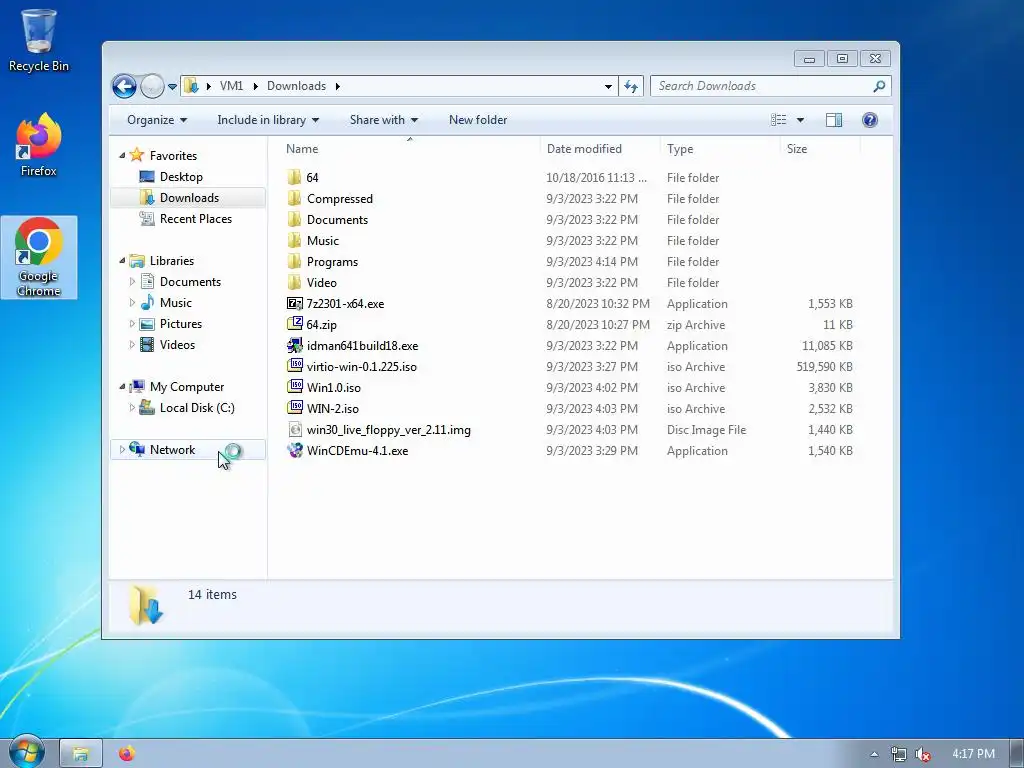Toggle the preview pane button

tap(834, 120)
